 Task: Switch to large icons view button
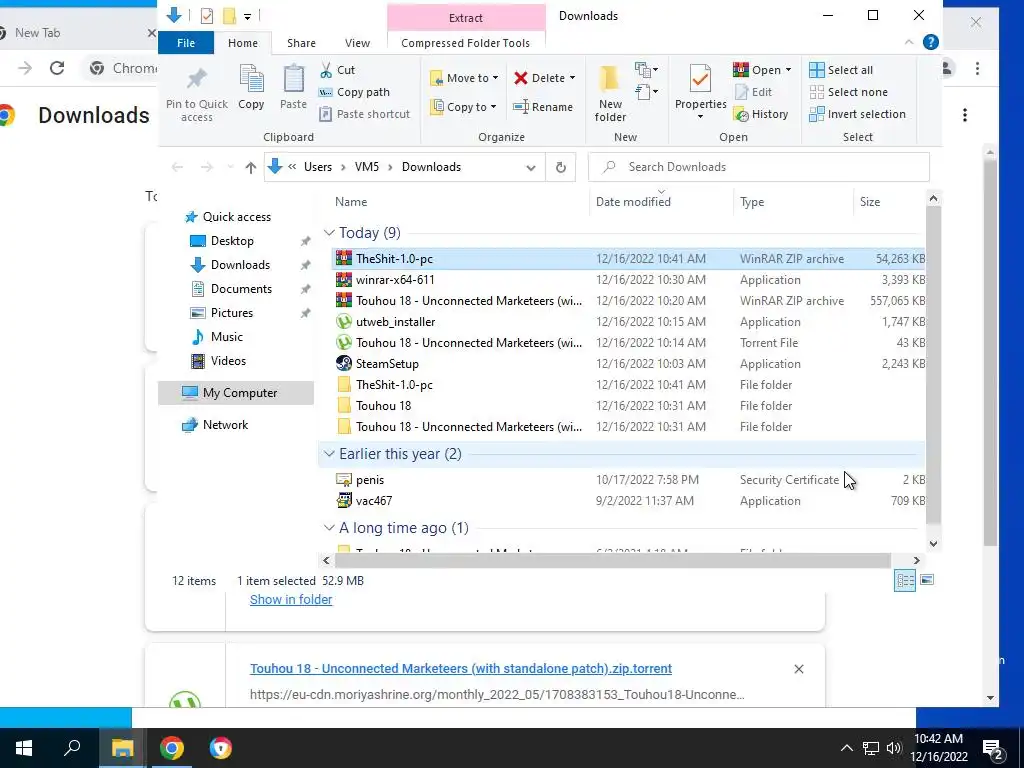[927, 580]
